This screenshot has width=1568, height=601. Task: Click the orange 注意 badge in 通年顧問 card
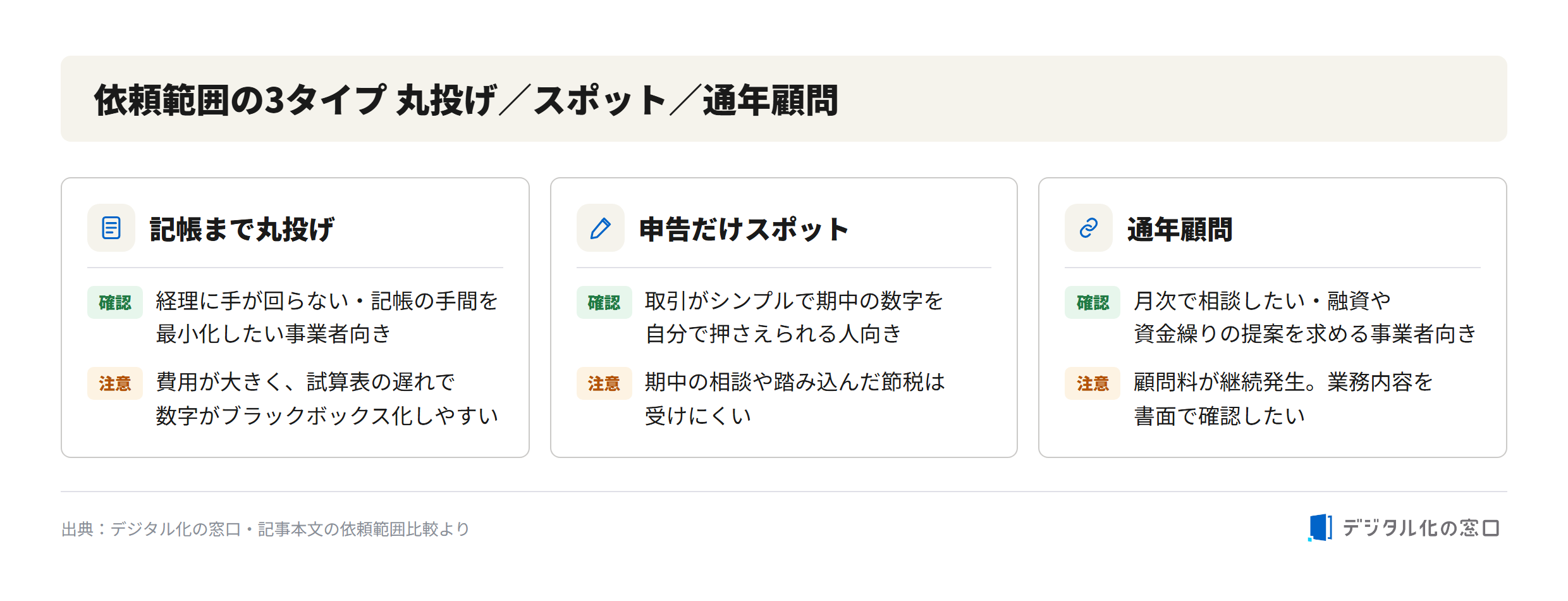click(1093, 383)
